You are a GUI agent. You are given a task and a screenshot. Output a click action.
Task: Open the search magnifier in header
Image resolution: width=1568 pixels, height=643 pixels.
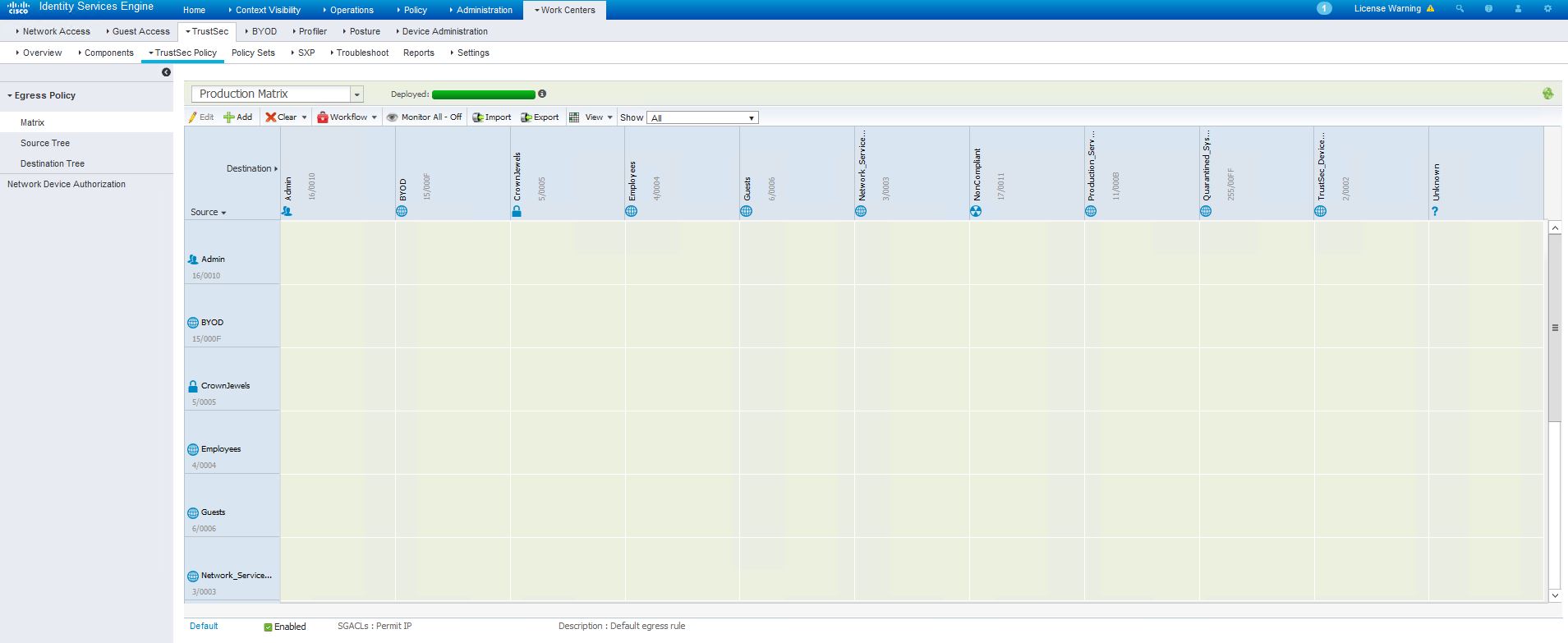pyautogui.click(x=1460, y=9)
